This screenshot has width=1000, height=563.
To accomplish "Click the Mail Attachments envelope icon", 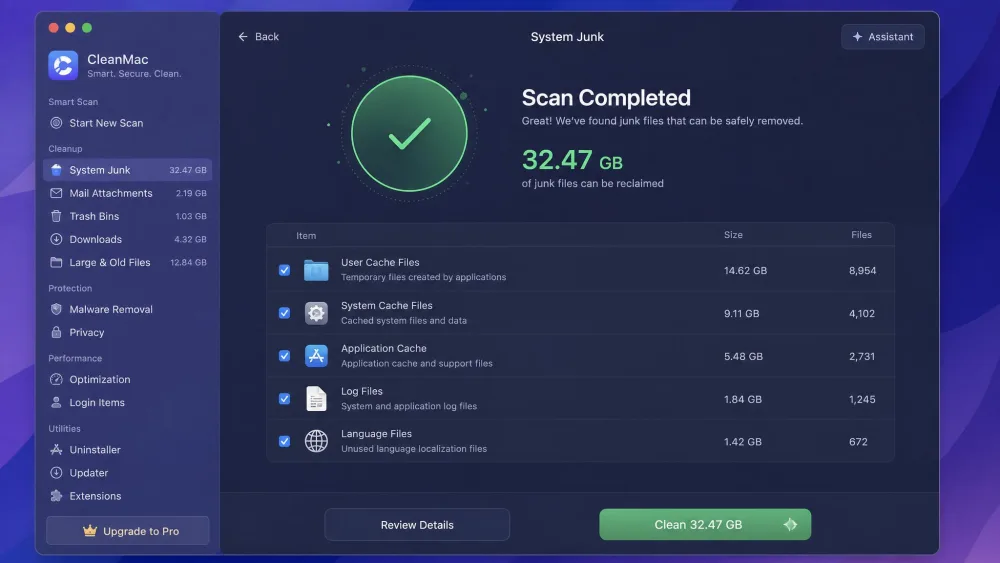I will click(x=56, y=193).
